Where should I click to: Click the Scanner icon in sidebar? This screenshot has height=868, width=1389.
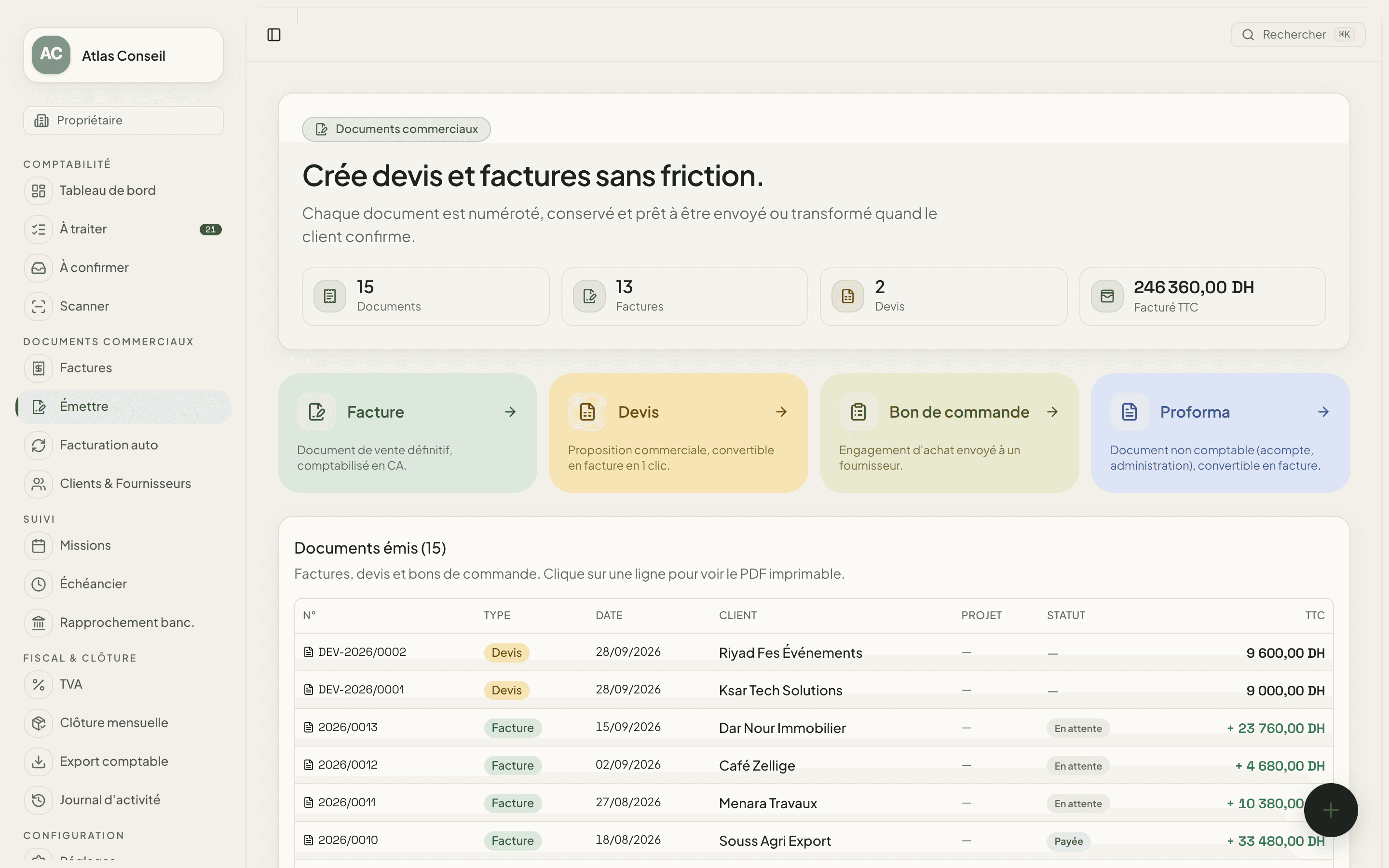(39, 307)
